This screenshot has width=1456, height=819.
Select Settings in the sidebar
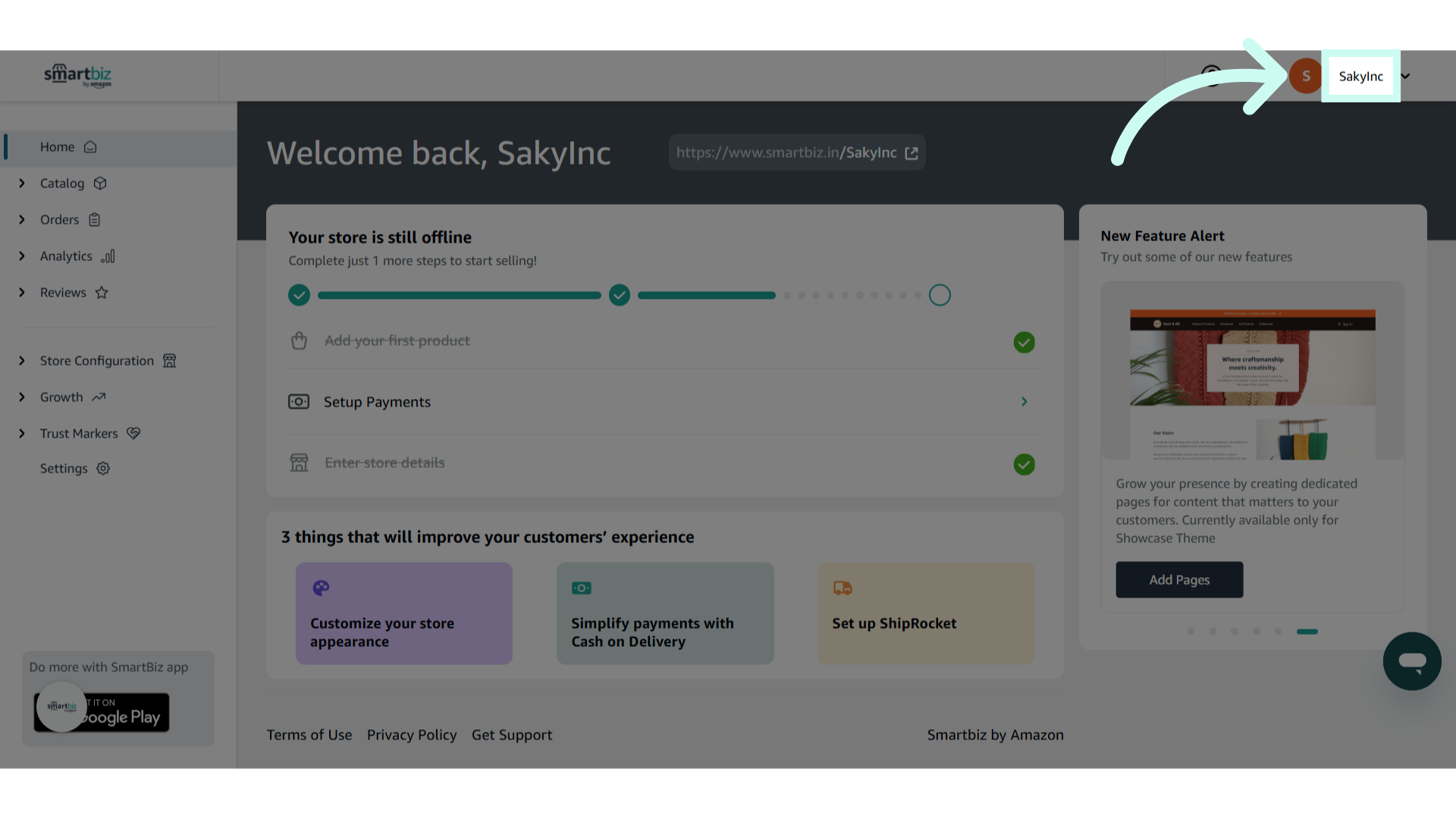pyautogui.click(x=64, y=469)
